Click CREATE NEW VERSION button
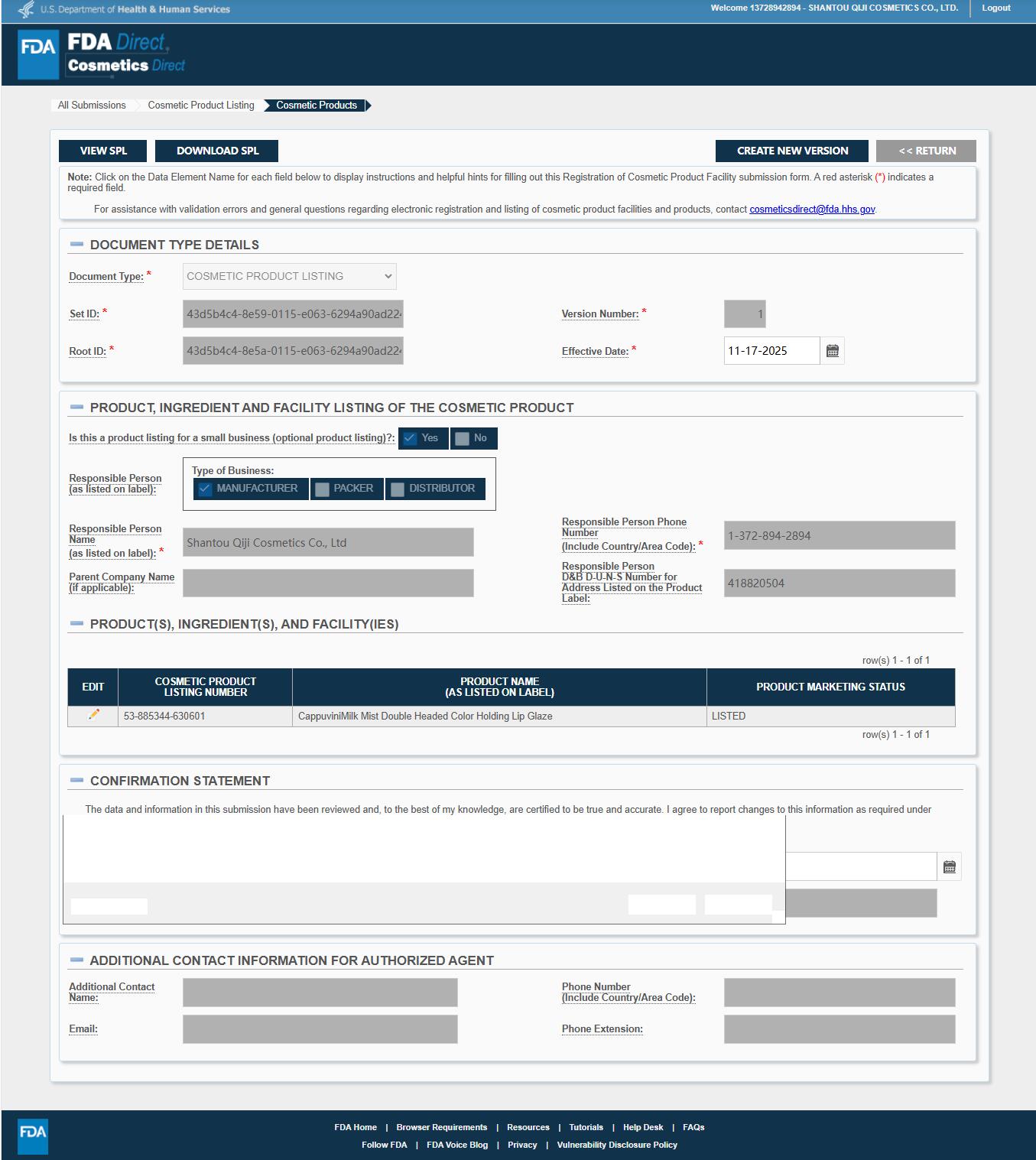Screen dimensions: 1036x1160 click(792, 151)
